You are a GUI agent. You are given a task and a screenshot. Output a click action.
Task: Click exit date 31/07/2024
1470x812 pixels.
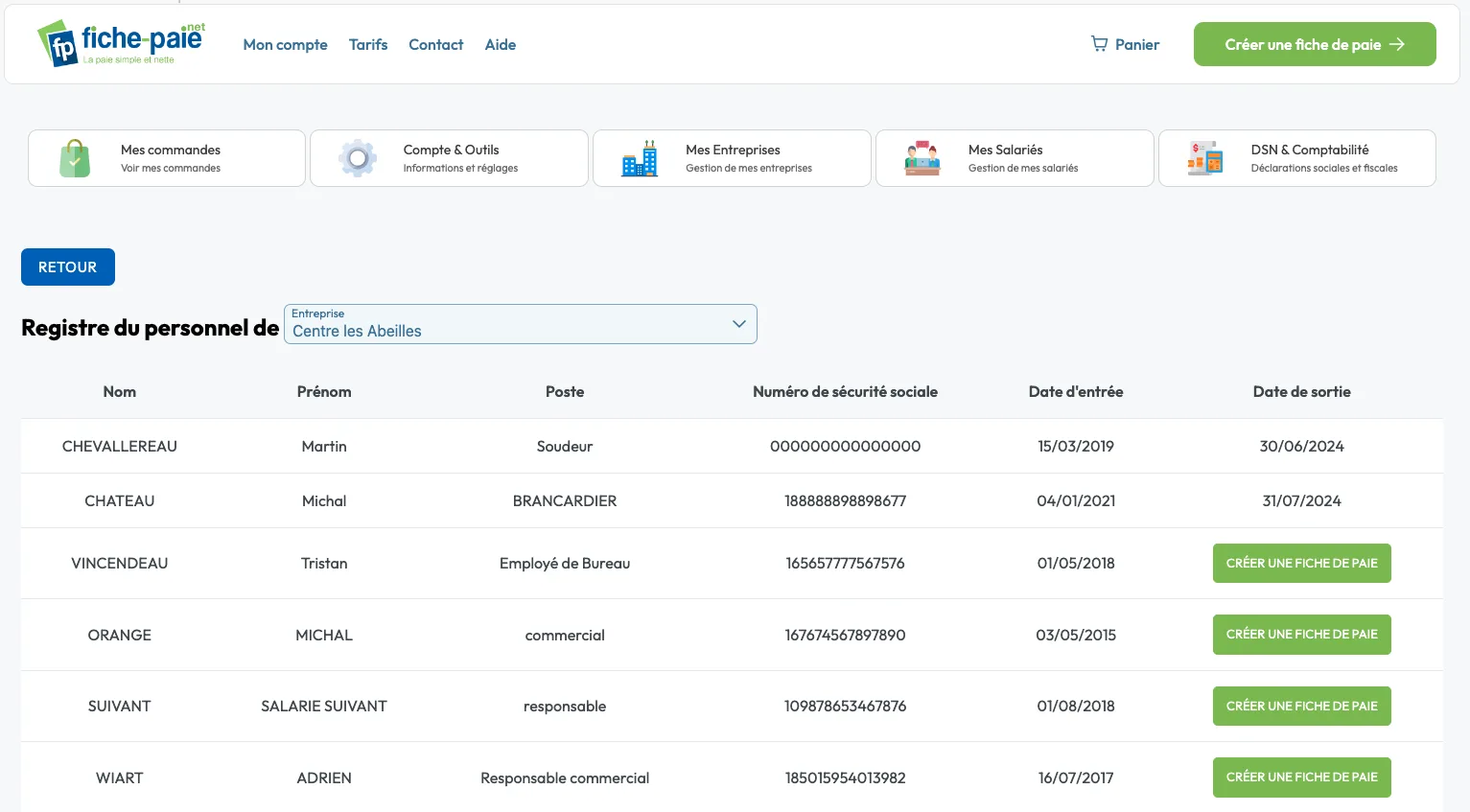pos(1301,500)
